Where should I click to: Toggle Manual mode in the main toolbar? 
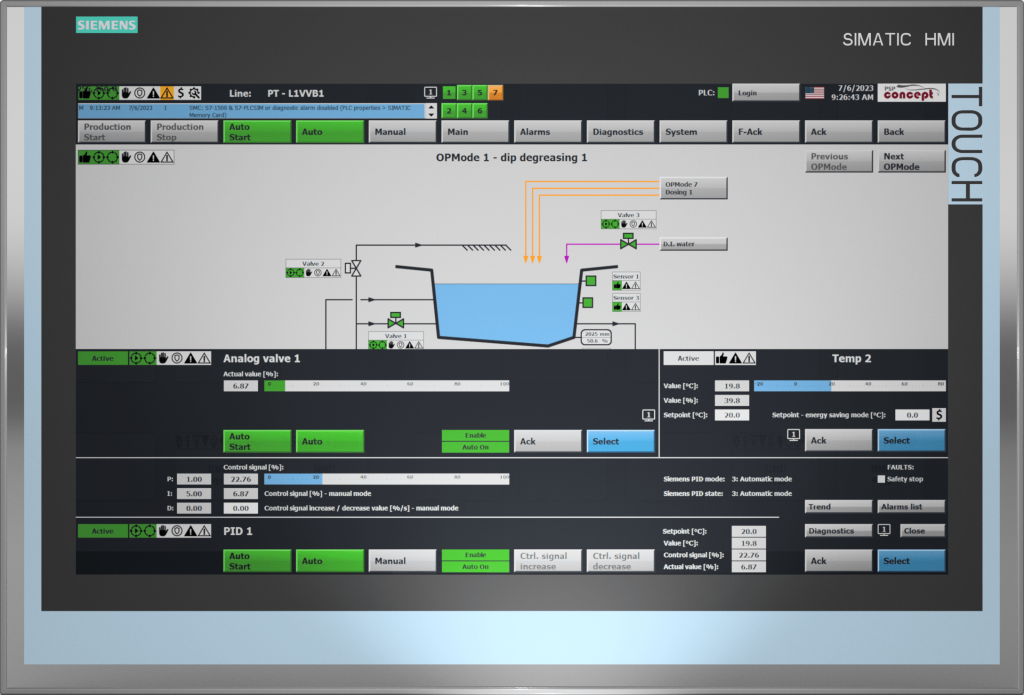402,131
